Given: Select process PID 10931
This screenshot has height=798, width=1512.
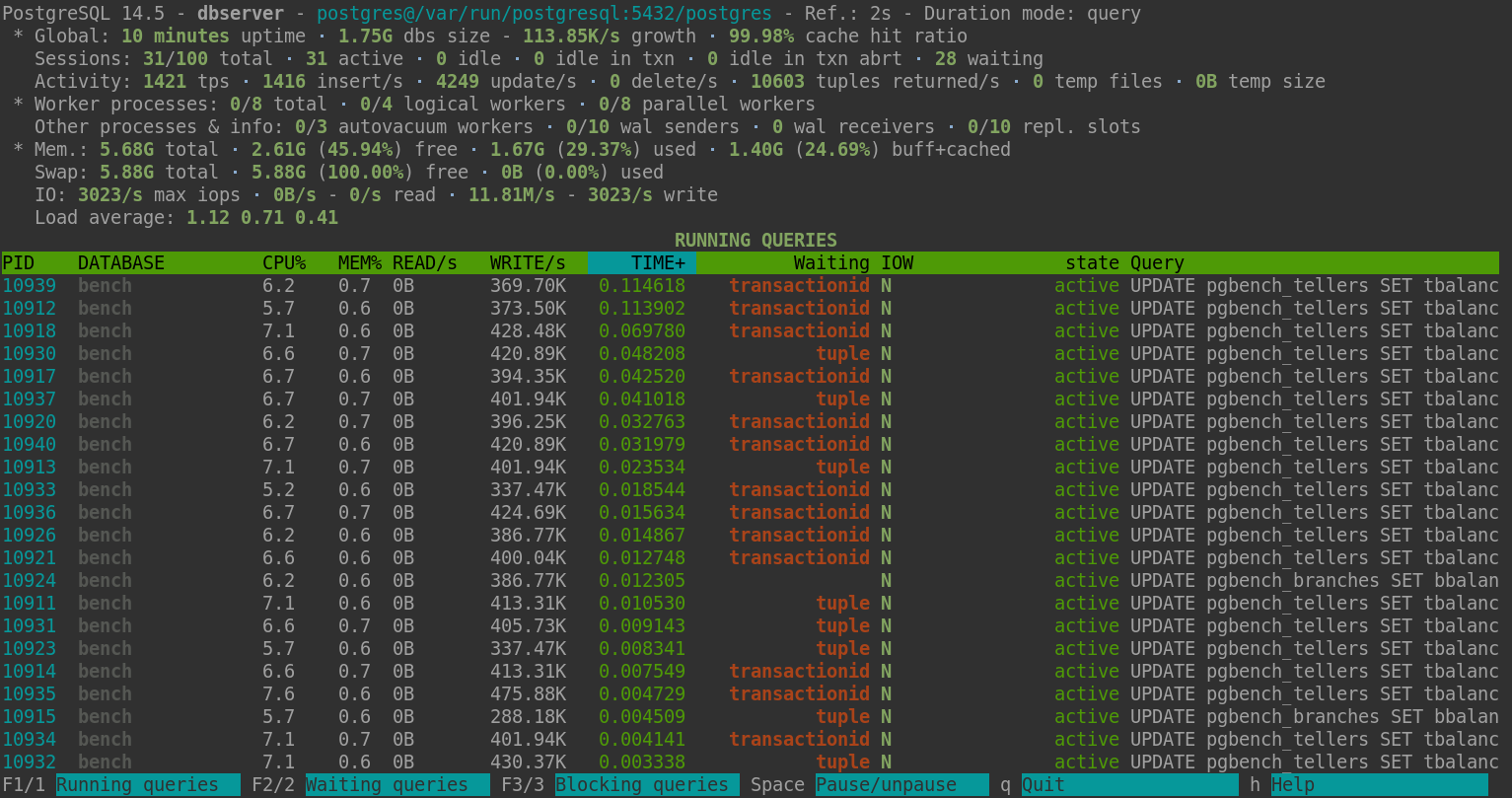Looking at the screenshot, I should coord(29,626).
